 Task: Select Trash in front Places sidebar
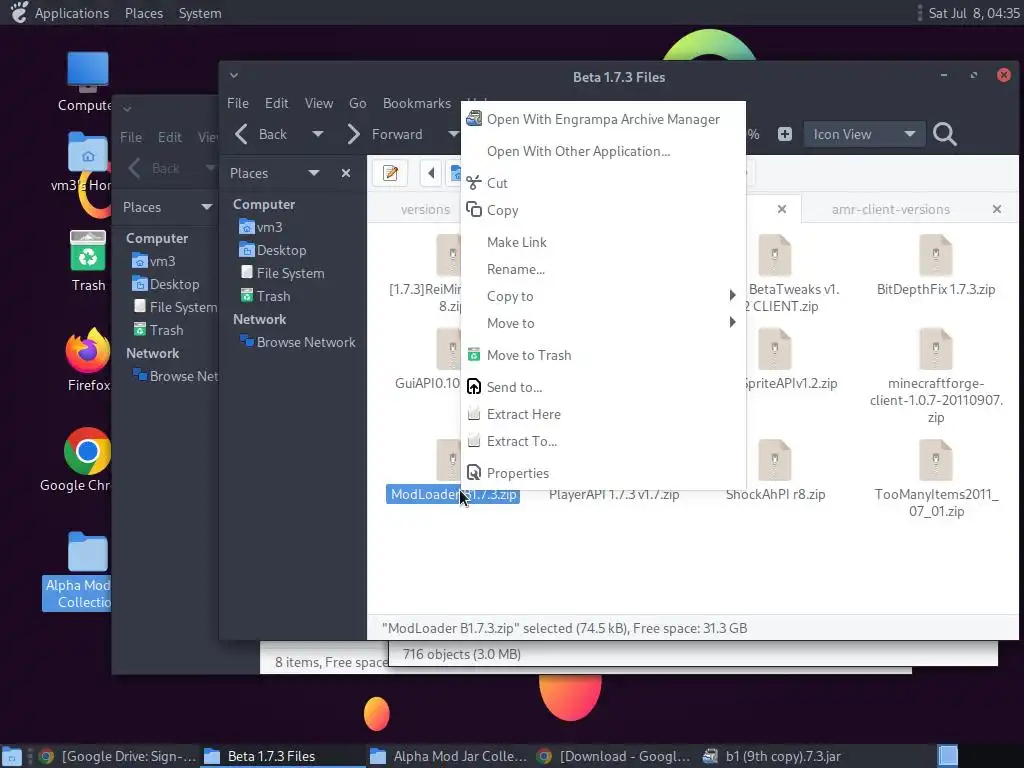(265, 296)
